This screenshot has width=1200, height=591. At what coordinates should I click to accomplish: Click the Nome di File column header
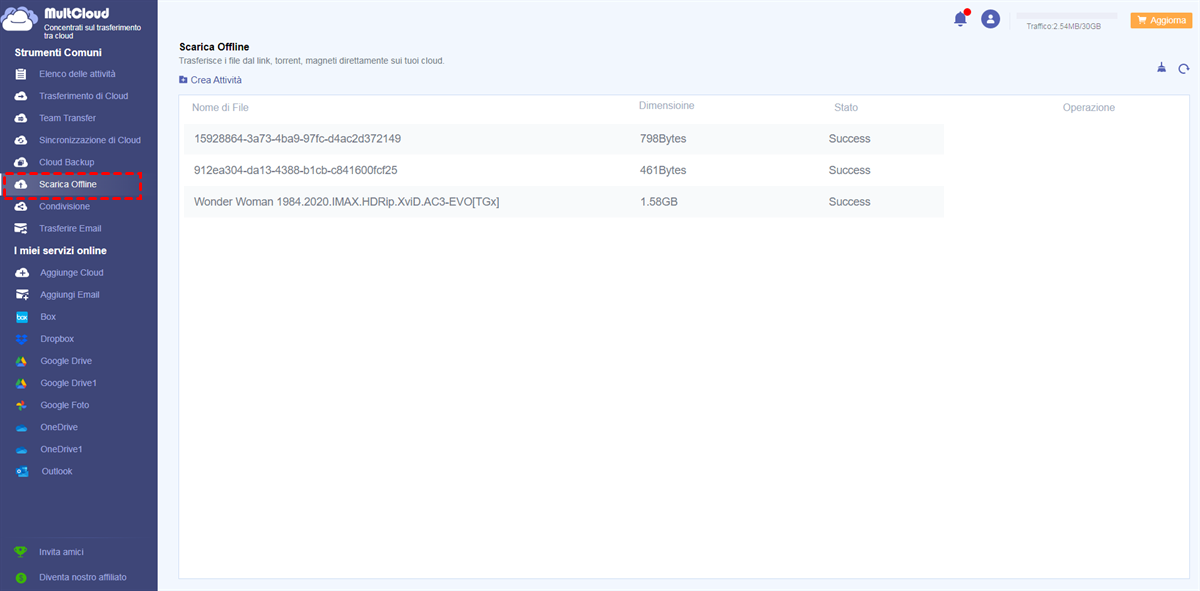click(220, 107)
